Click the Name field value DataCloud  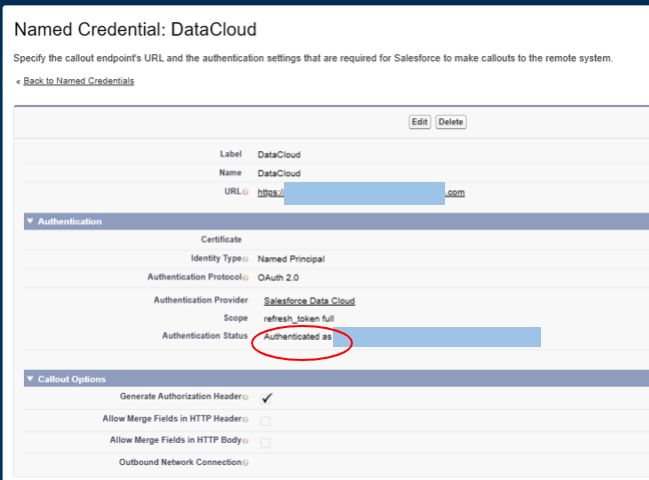[279, 173]
